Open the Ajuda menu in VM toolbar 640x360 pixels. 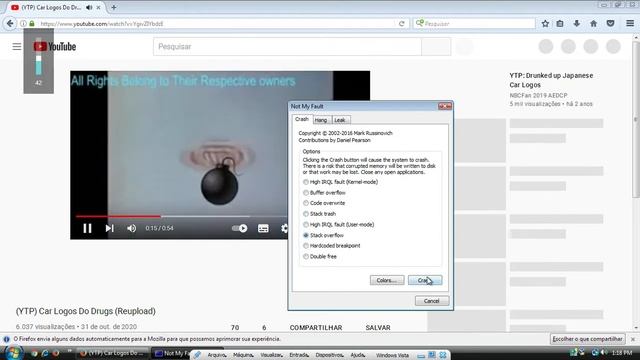point(358,355)
